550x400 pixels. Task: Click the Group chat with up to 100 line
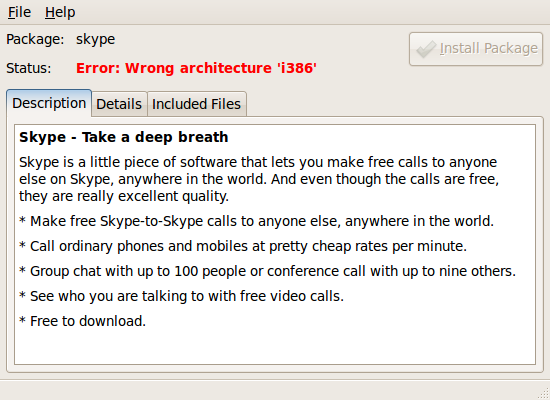[267, 271]
